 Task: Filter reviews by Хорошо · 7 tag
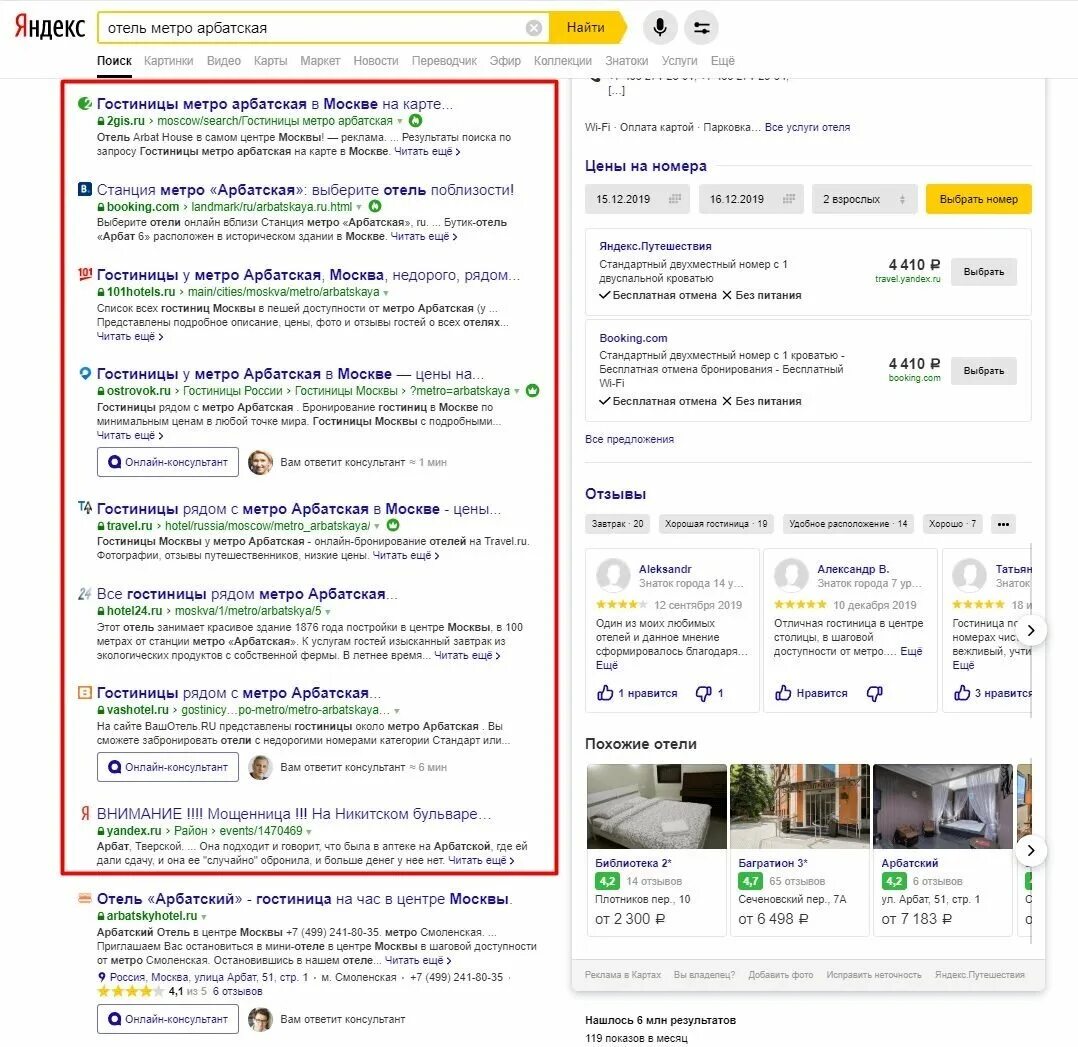click(952, 524)
